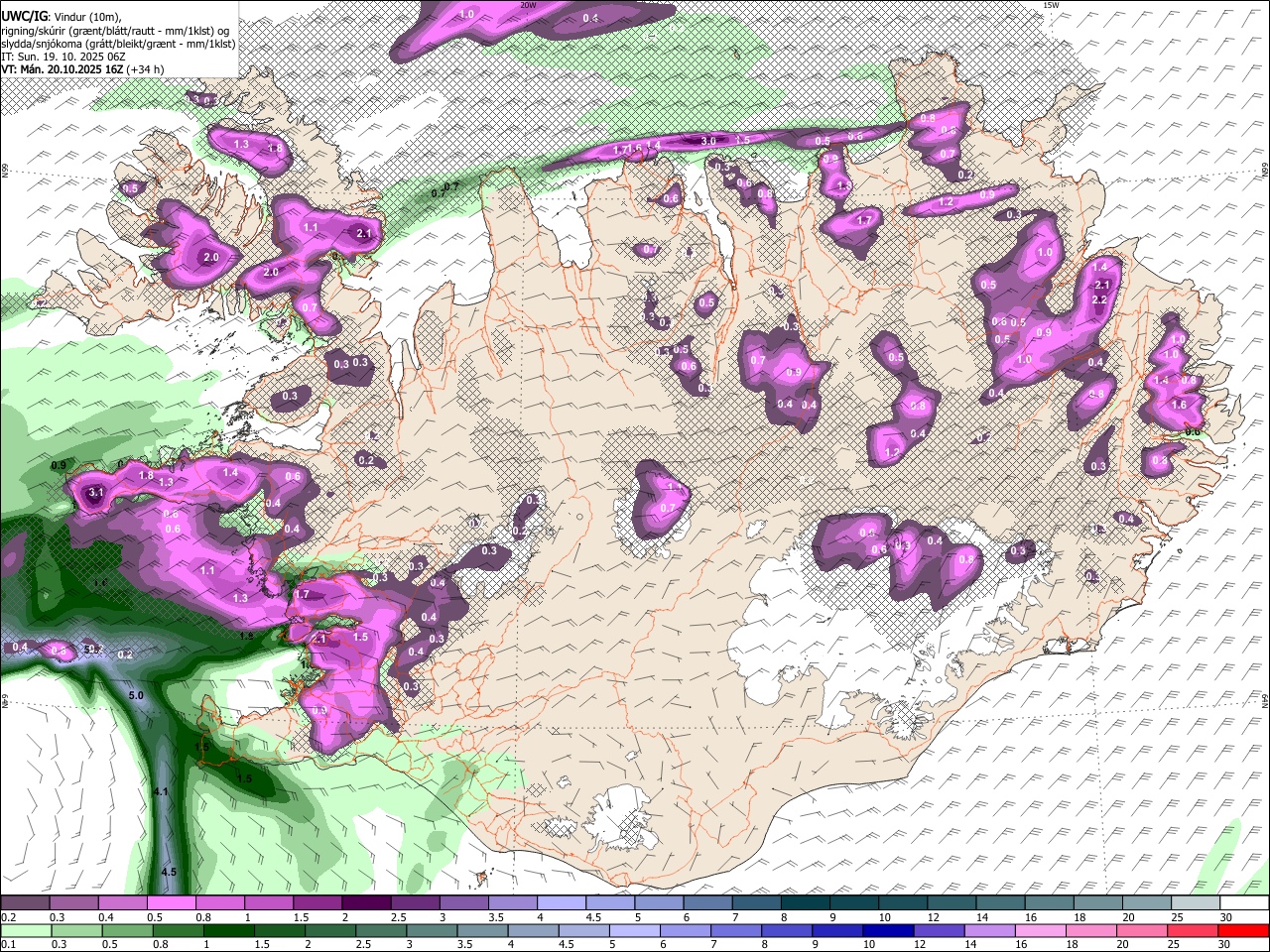Click the '3.0' value in the northern snow band
Image resolution: width=1270 pixels, height=952 pixels.
pos(708,142)
